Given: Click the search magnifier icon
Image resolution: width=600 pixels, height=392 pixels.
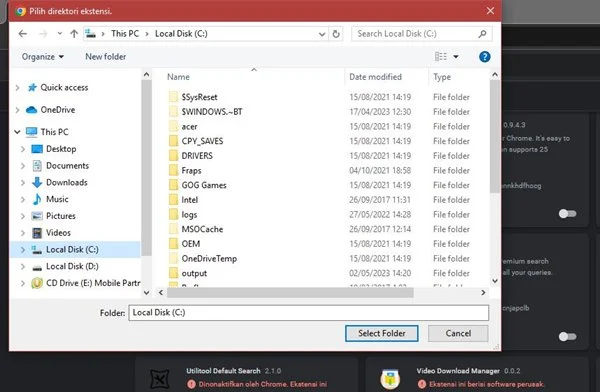Looking at the screenshot, I should 483,34.
